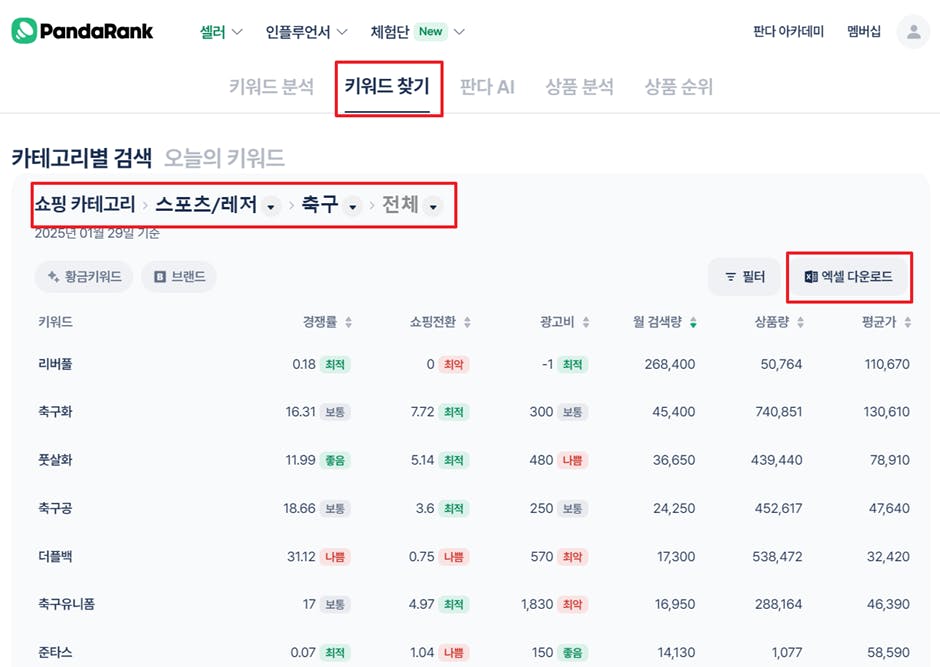Expand the 스포츠/레저 category dropdown
Screen dimensions: 940x667
pyautogui.click(x=271, y=206)
